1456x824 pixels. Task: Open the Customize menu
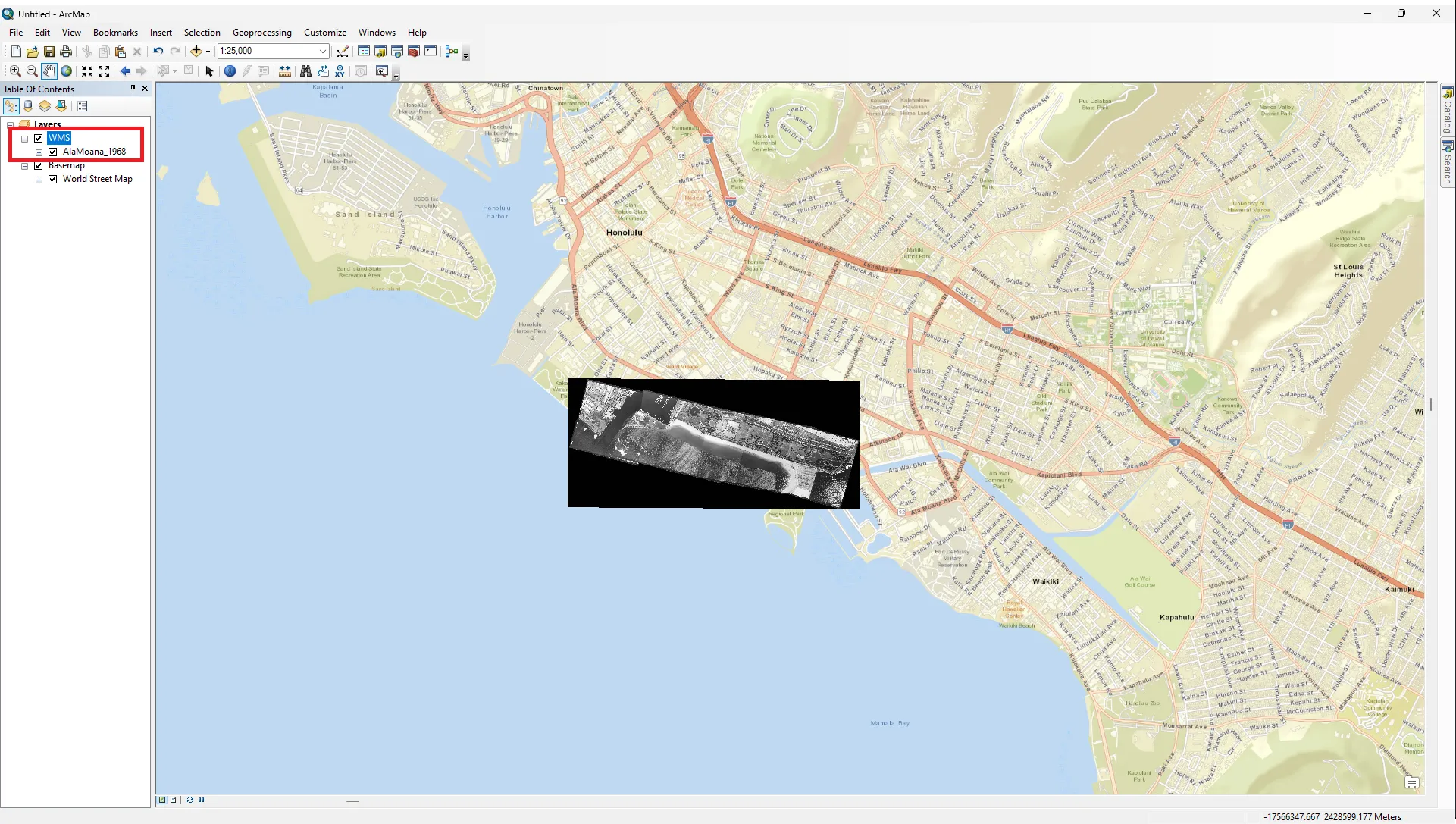325,33
